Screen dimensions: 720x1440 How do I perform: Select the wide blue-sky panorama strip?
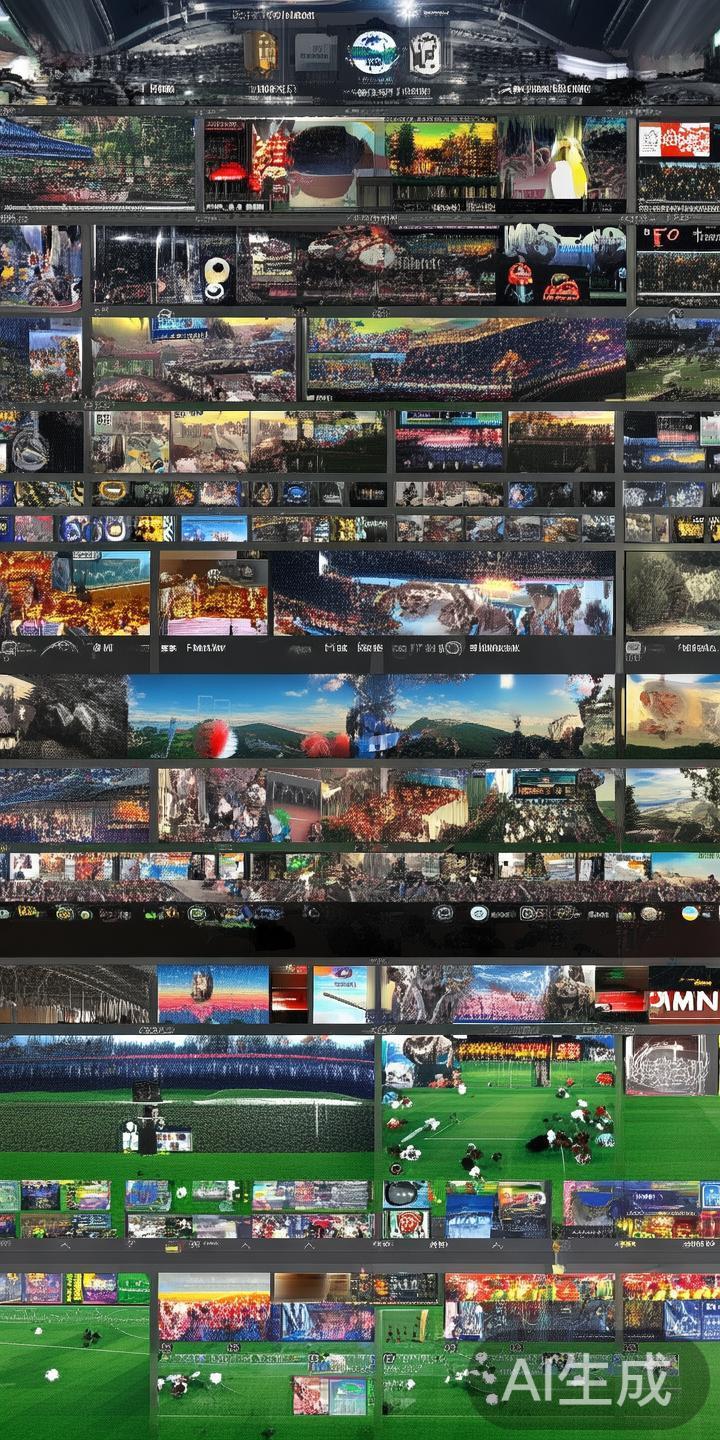click(x=370, y=716)
